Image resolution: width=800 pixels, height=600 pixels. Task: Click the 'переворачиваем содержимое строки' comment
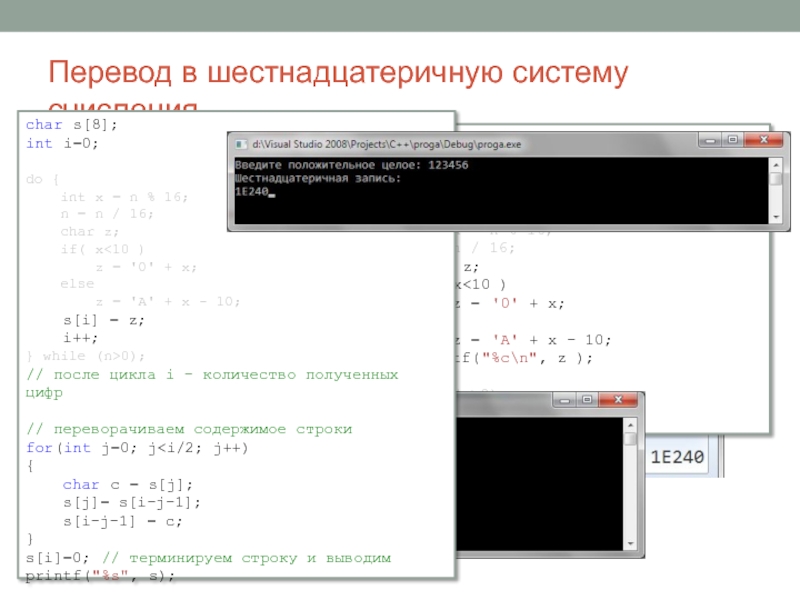[x=189, y=430]
